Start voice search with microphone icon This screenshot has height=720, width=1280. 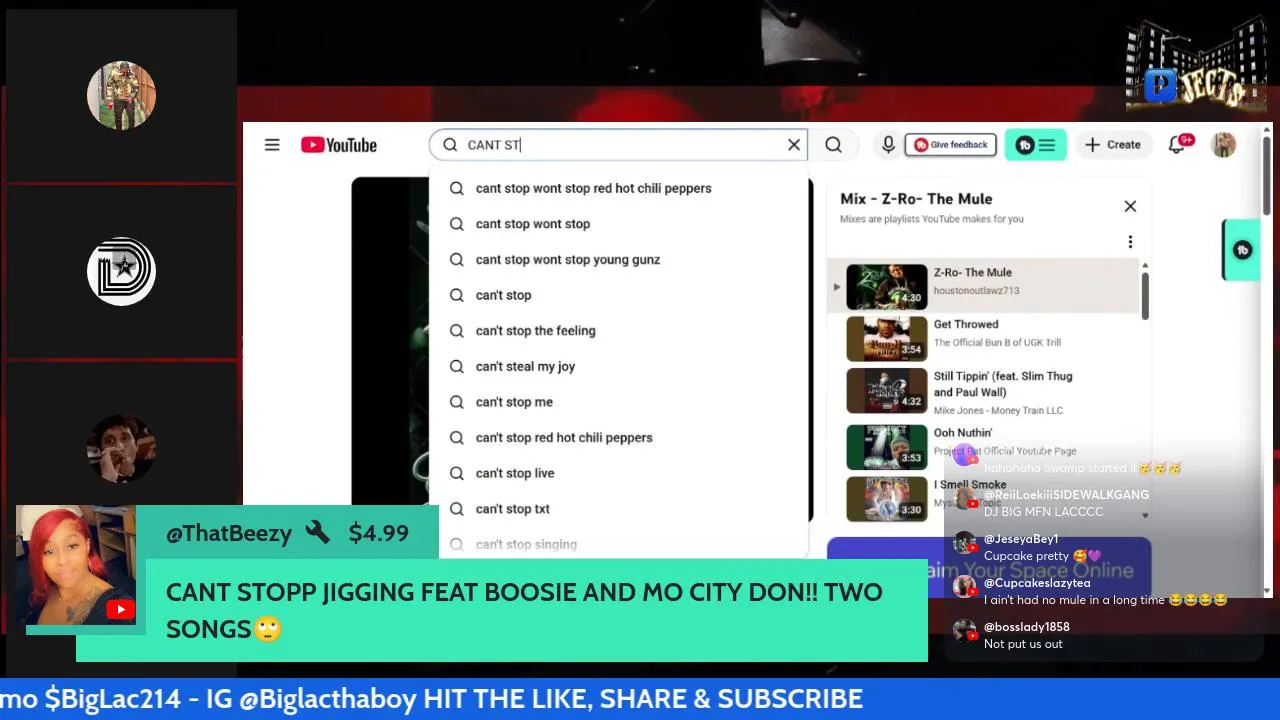point(888,145)
